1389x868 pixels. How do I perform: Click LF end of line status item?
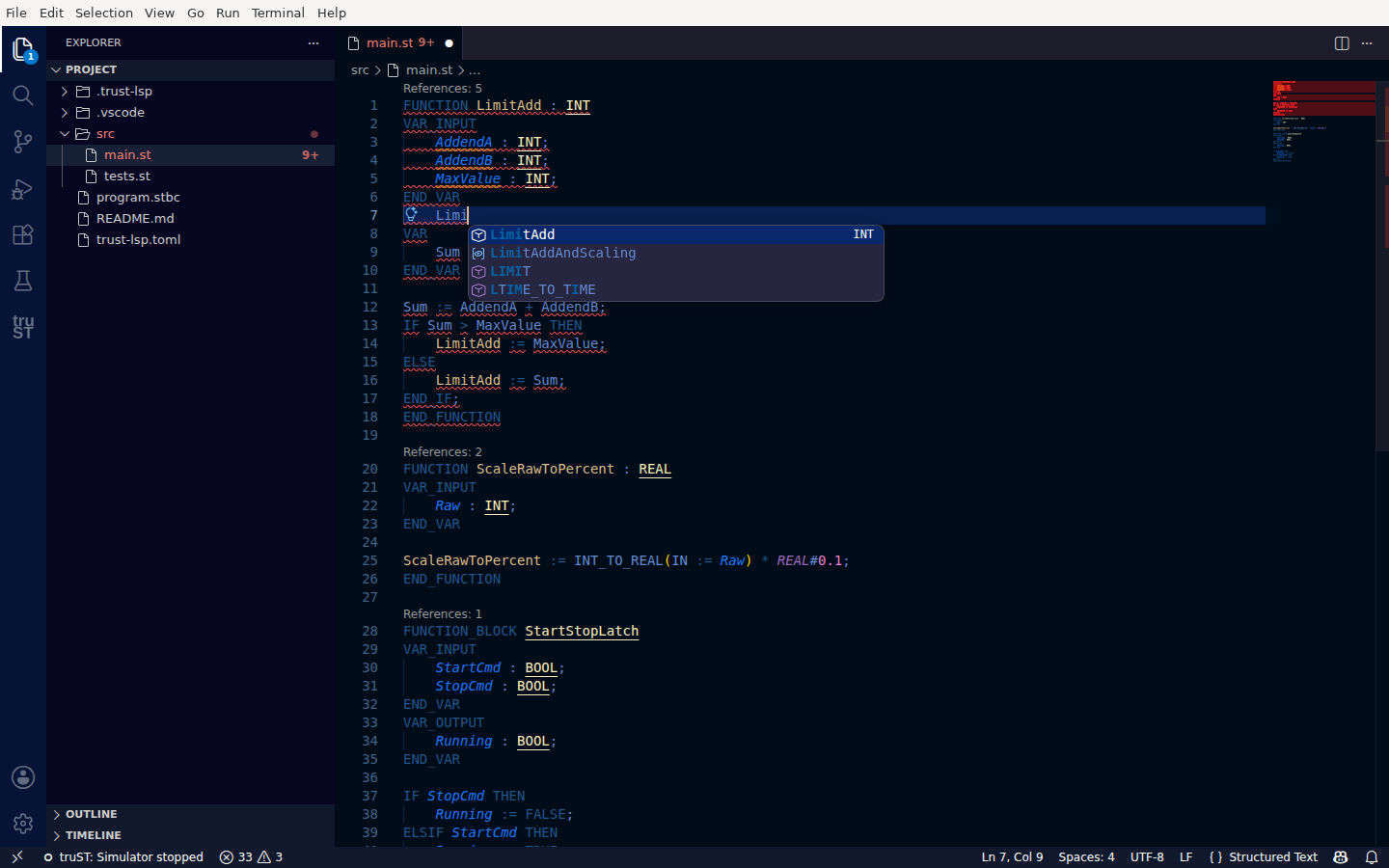pyautogui.click(x=1185, y=856)
